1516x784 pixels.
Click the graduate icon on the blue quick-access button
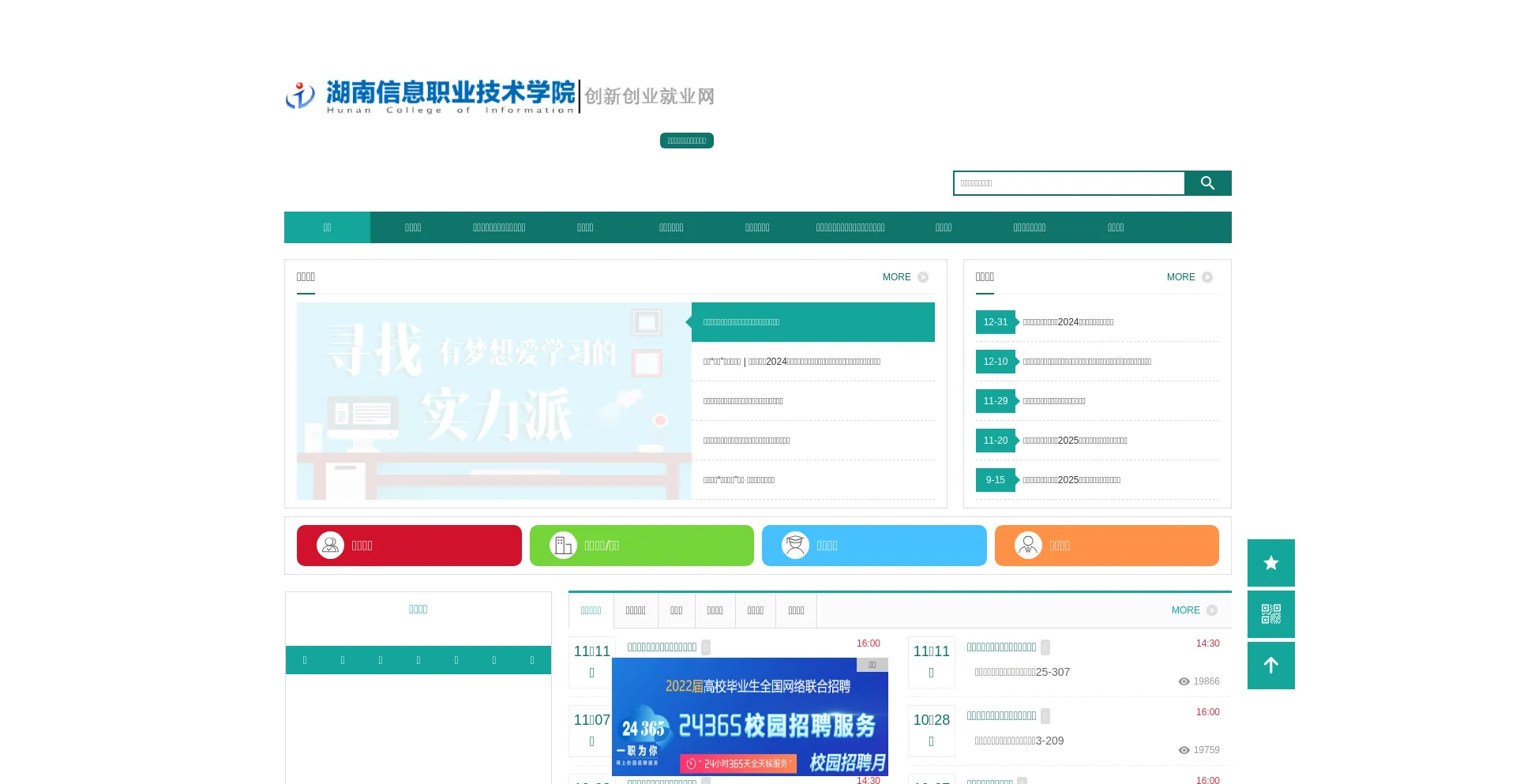(x=795, y=545)
